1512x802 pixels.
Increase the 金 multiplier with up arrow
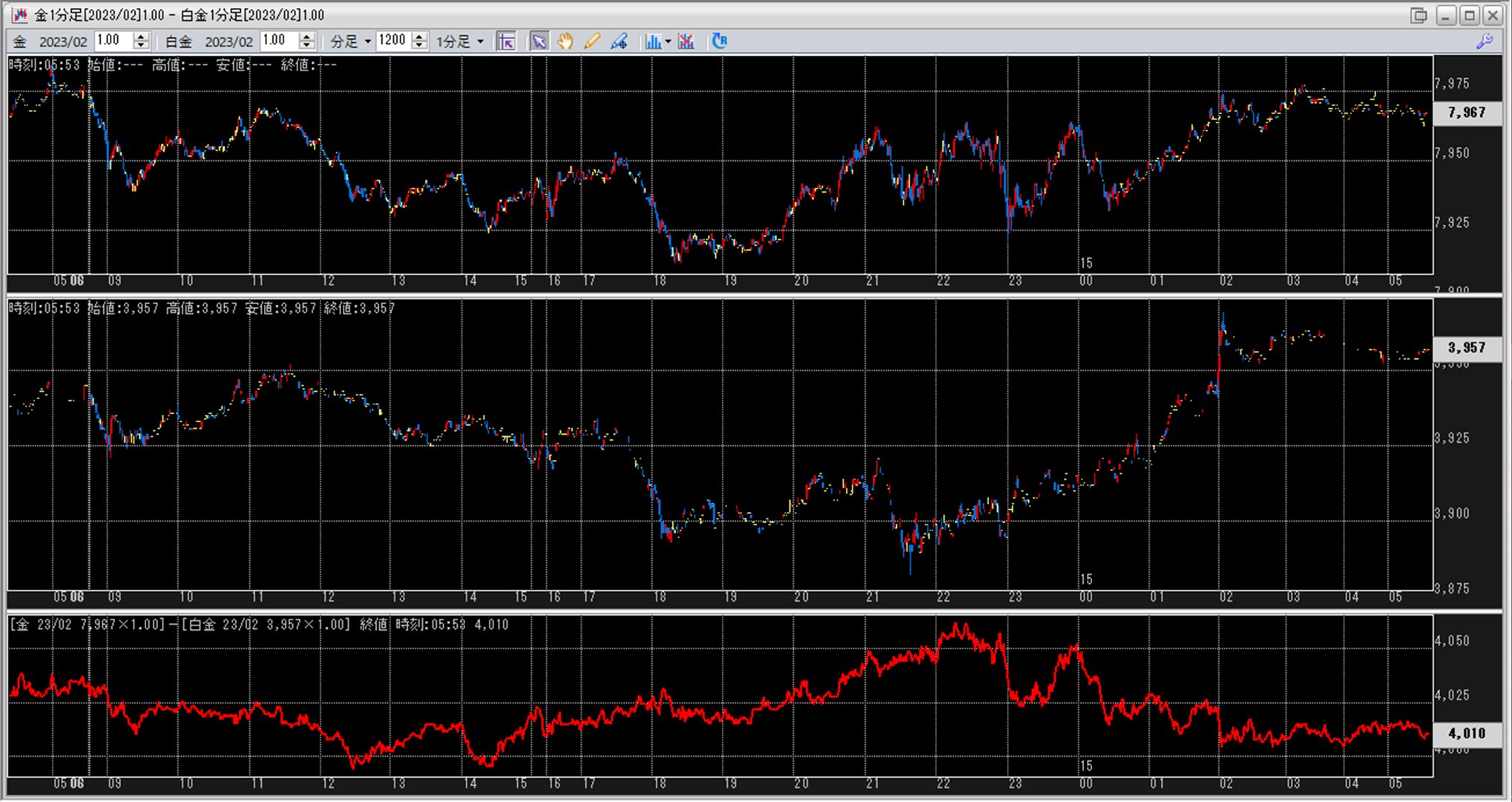click(x=141, y=36)
